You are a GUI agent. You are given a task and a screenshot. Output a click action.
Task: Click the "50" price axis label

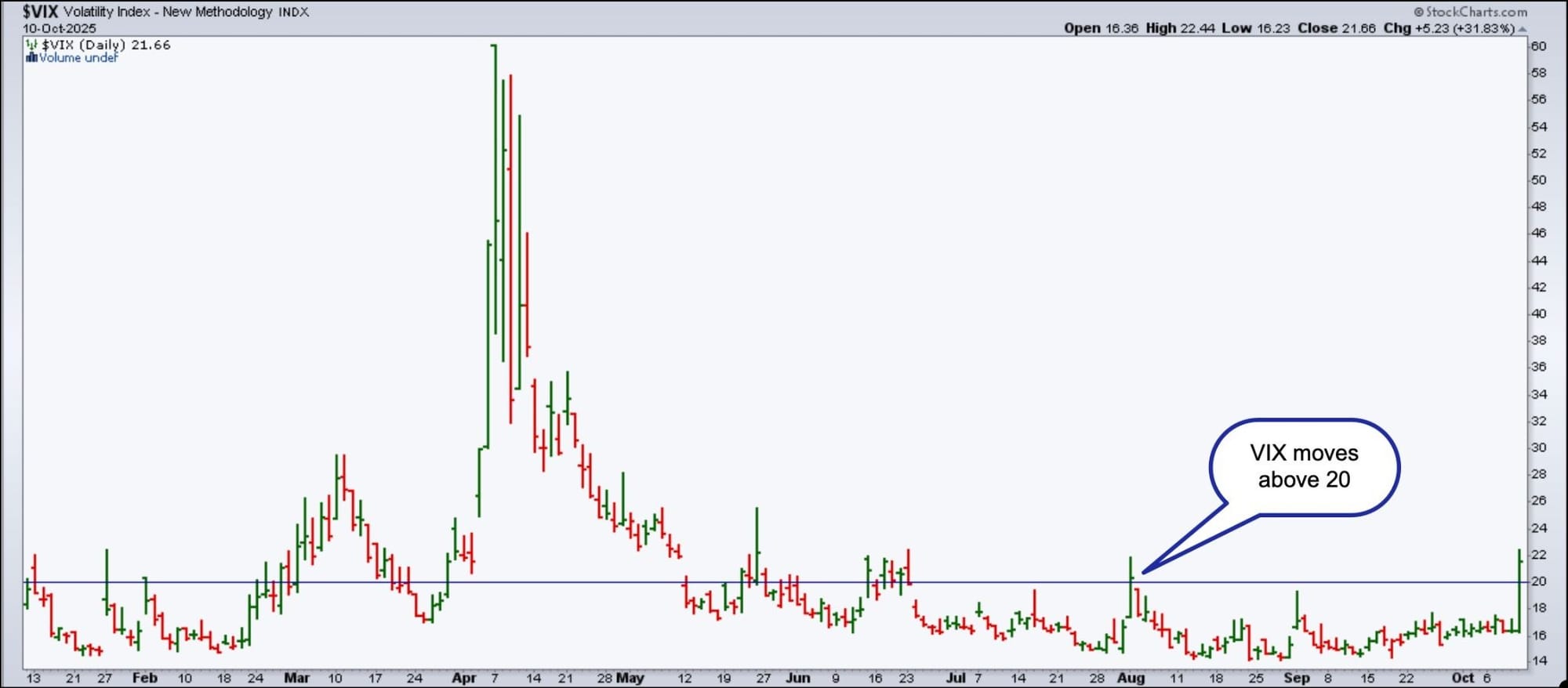click(x=1539, y=180)
